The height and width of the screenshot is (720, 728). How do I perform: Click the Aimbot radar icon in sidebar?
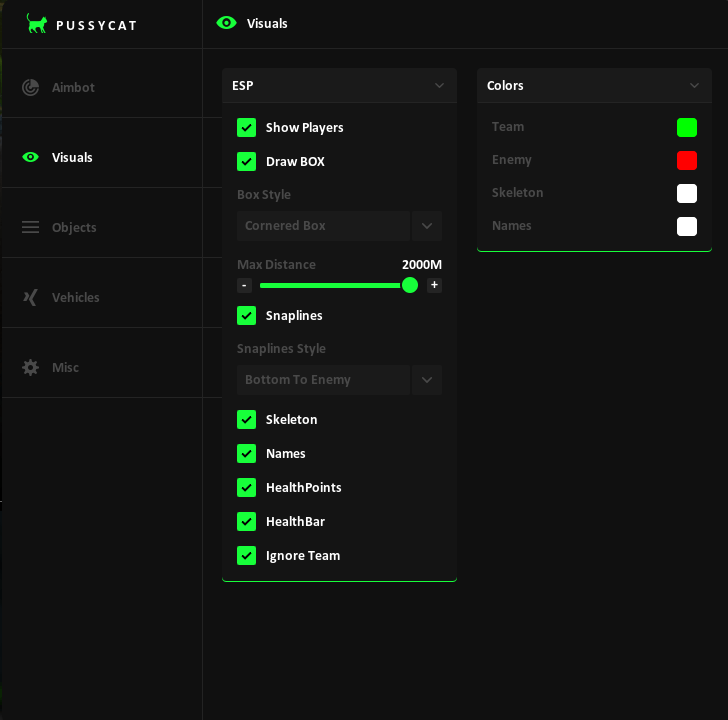pos(31,87)
